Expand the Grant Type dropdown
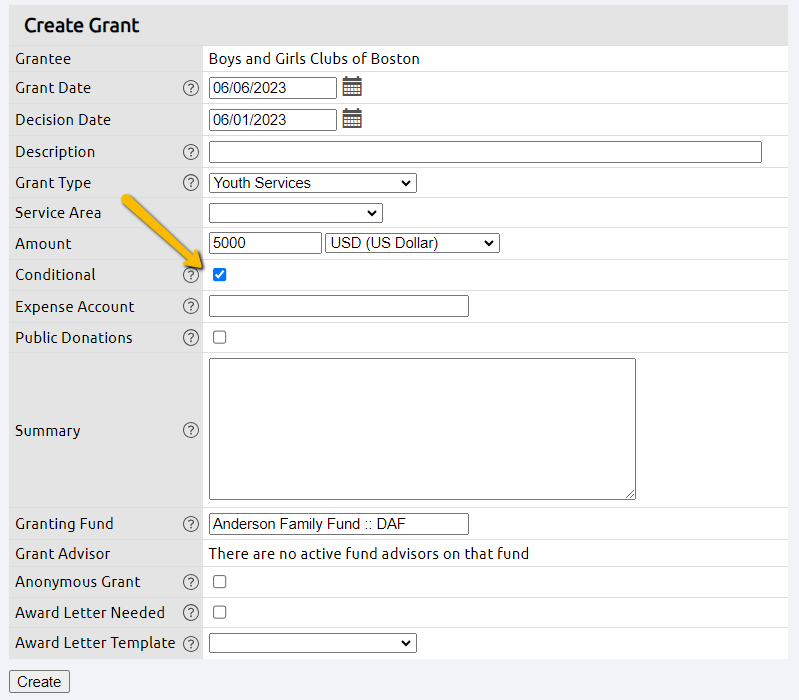The height and width of the screenshot is (700, 799). click(312, 183)
